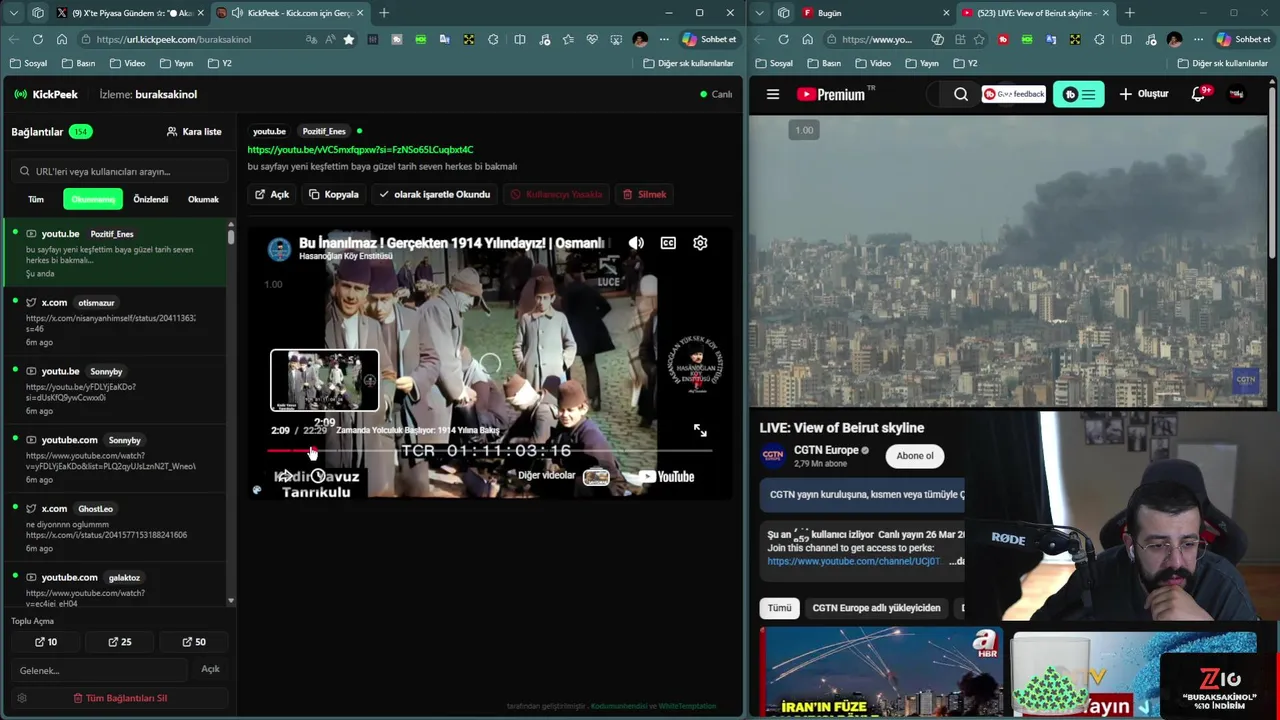Toggle closed captions on embedded video

668,243
